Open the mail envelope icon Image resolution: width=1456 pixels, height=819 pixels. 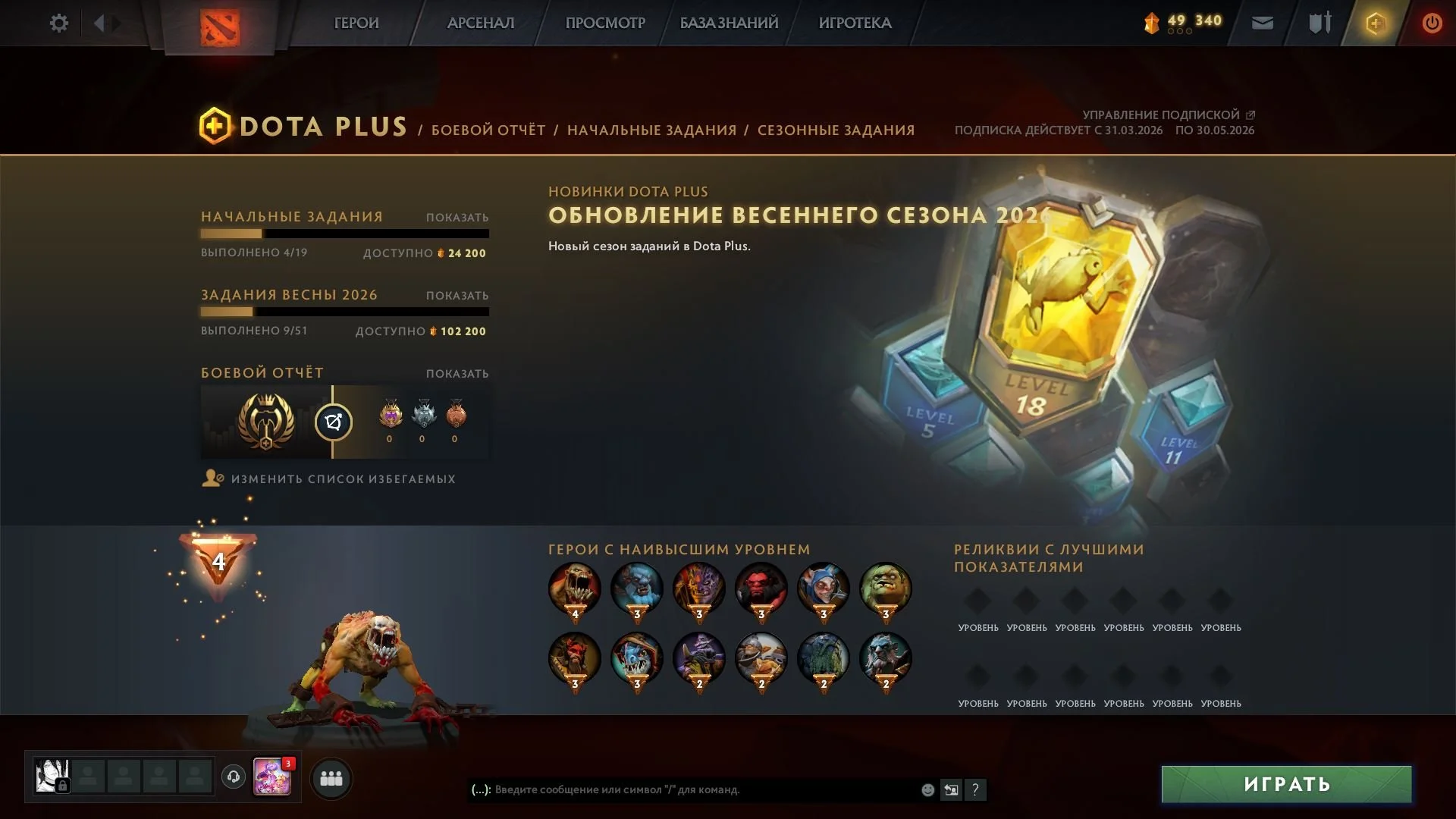tap(1263, 24)
